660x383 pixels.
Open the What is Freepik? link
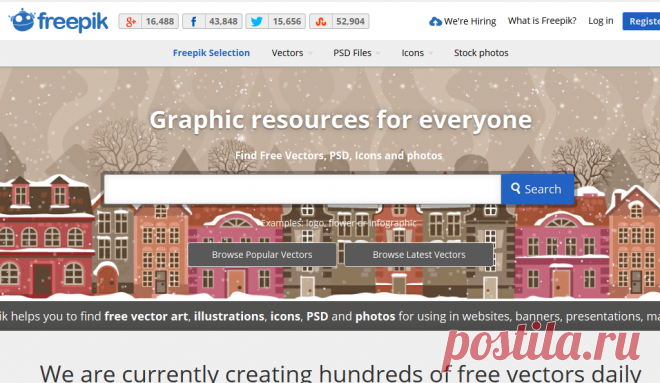[542, 21]
